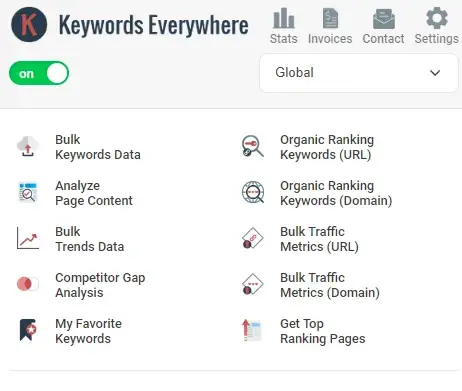Click the Bulk Traffic Metrics (URL) tag icon
The image size is (462, 391).
pos(252,238)
